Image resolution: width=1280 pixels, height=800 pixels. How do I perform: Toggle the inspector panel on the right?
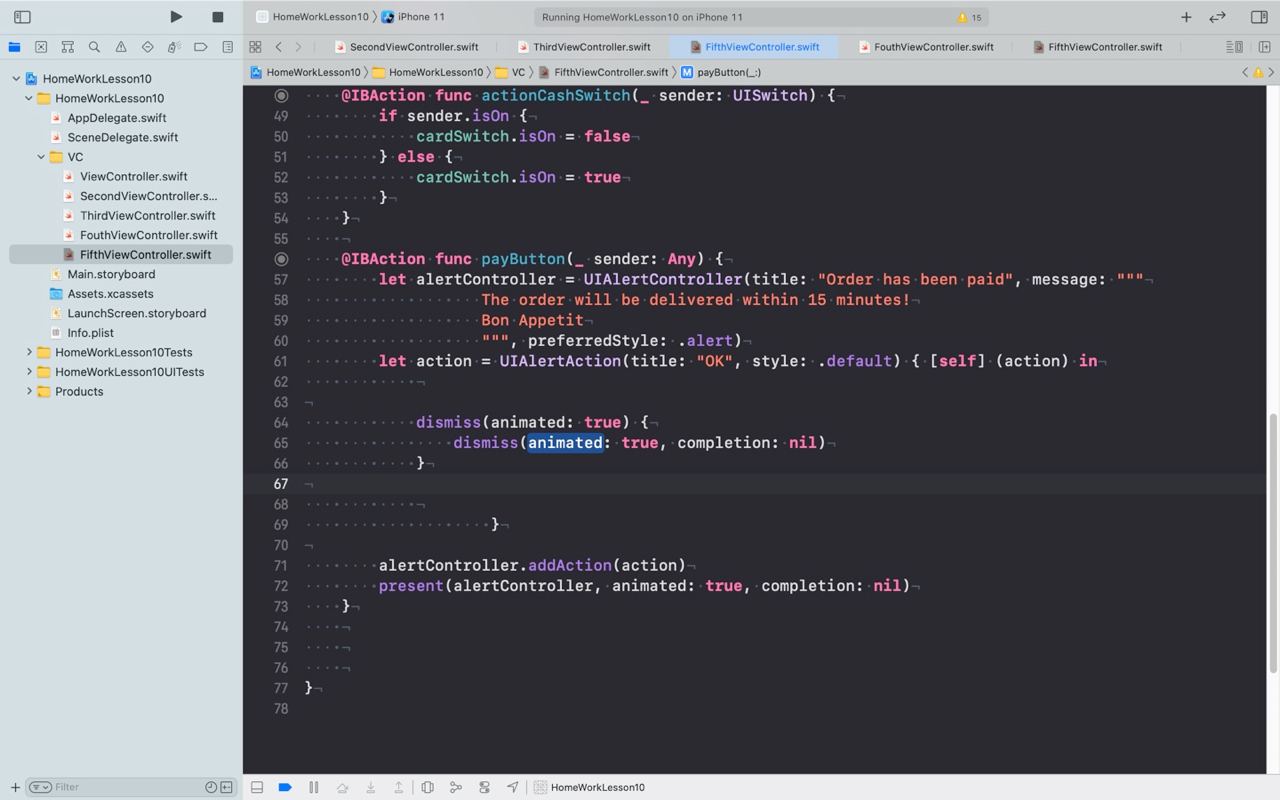click(x=1259, y=17)
